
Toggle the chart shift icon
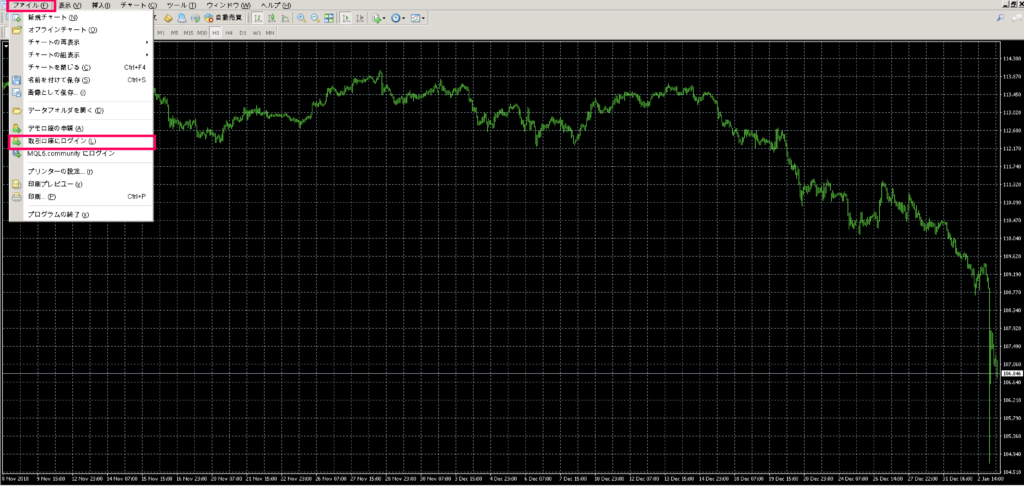pyautogui.click(x=359, y=18)
